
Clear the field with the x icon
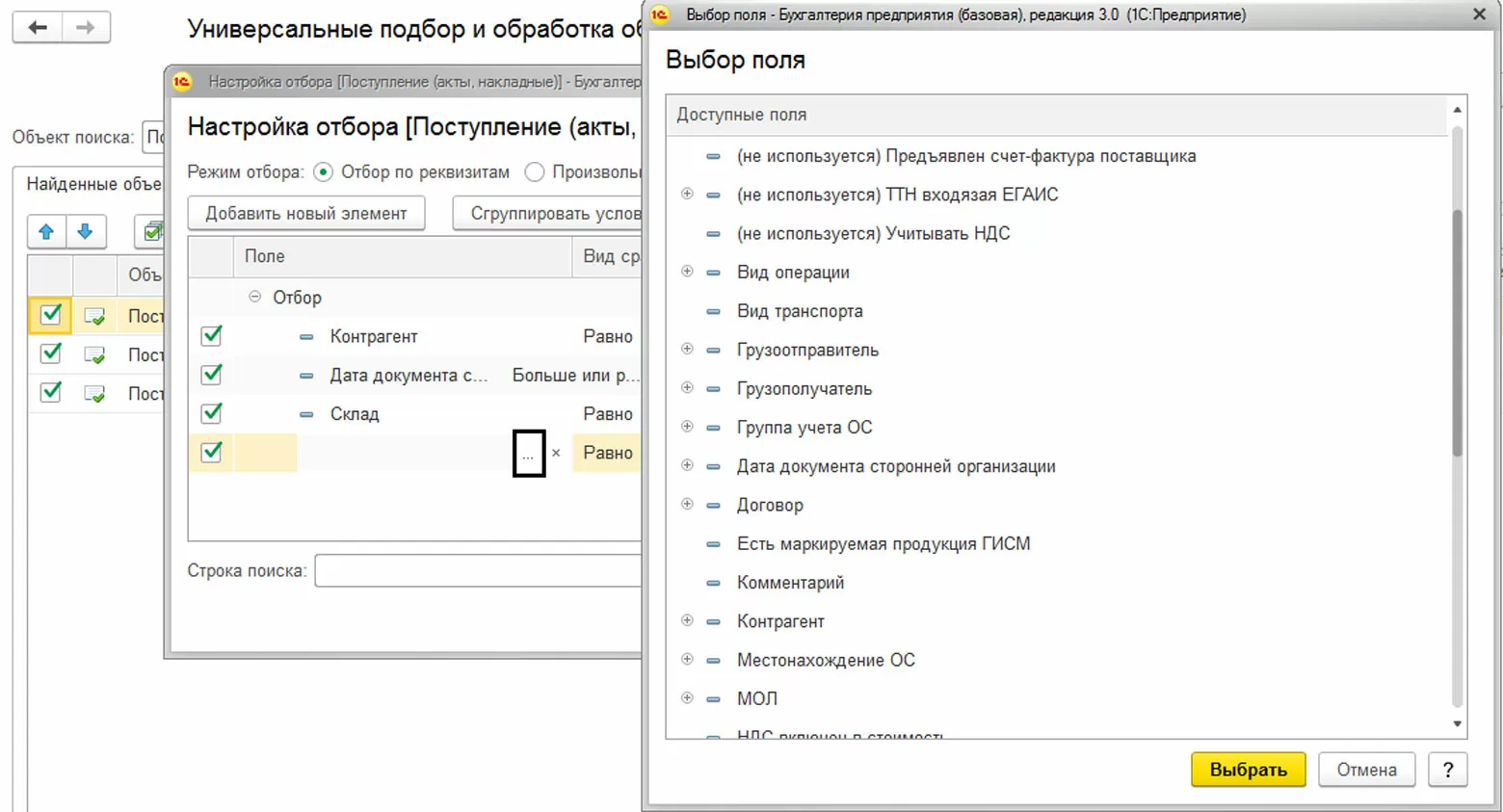(556, 453)
